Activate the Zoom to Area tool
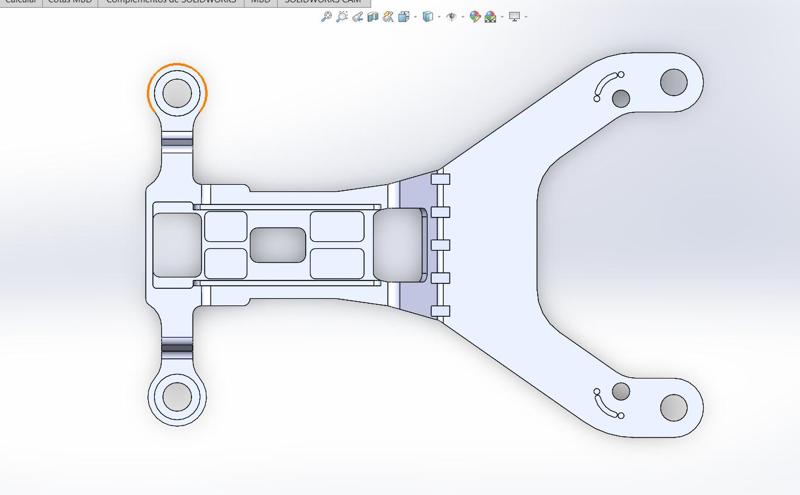The width and height of the screenshot is (800, 495). tap(342, 17)
